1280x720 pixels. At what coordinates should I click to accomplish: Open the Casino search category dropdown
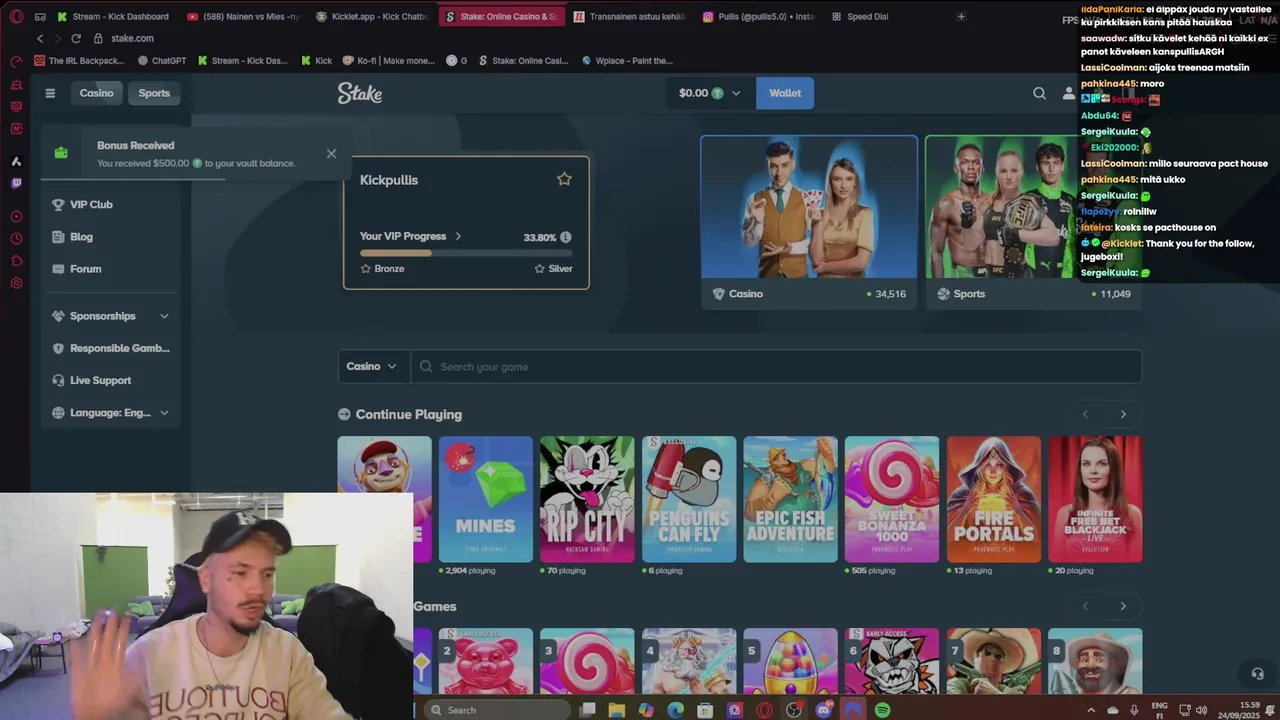373,366
